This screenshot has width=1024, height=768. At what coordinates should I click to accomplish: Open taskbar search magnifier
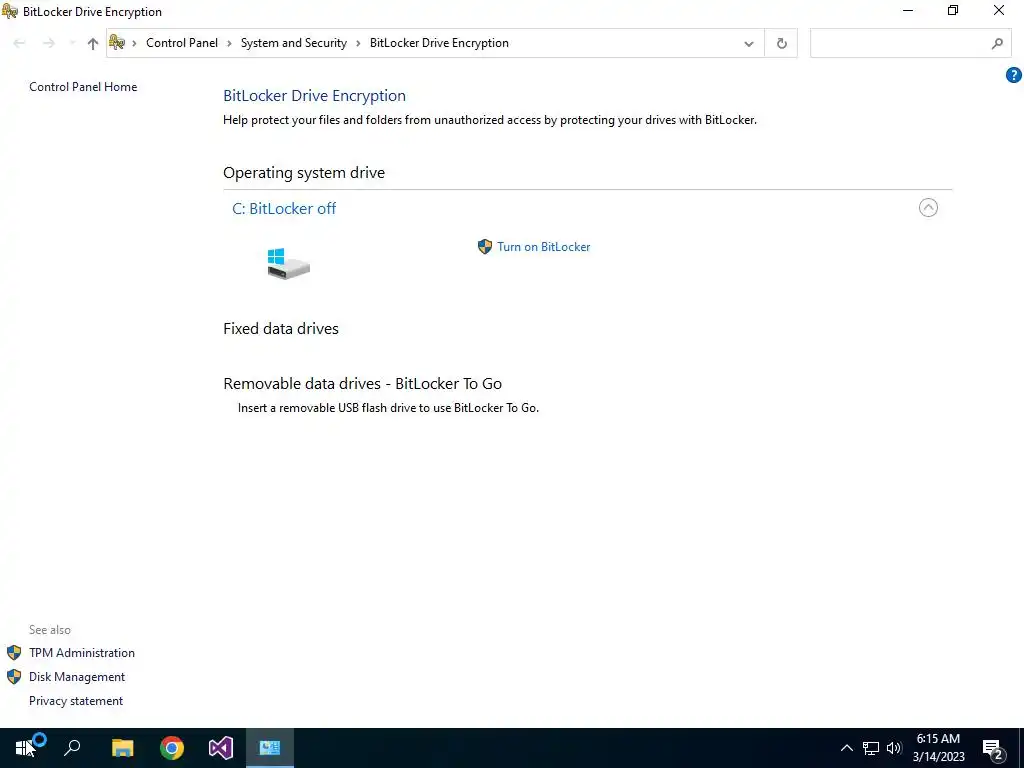click(72, 748)
